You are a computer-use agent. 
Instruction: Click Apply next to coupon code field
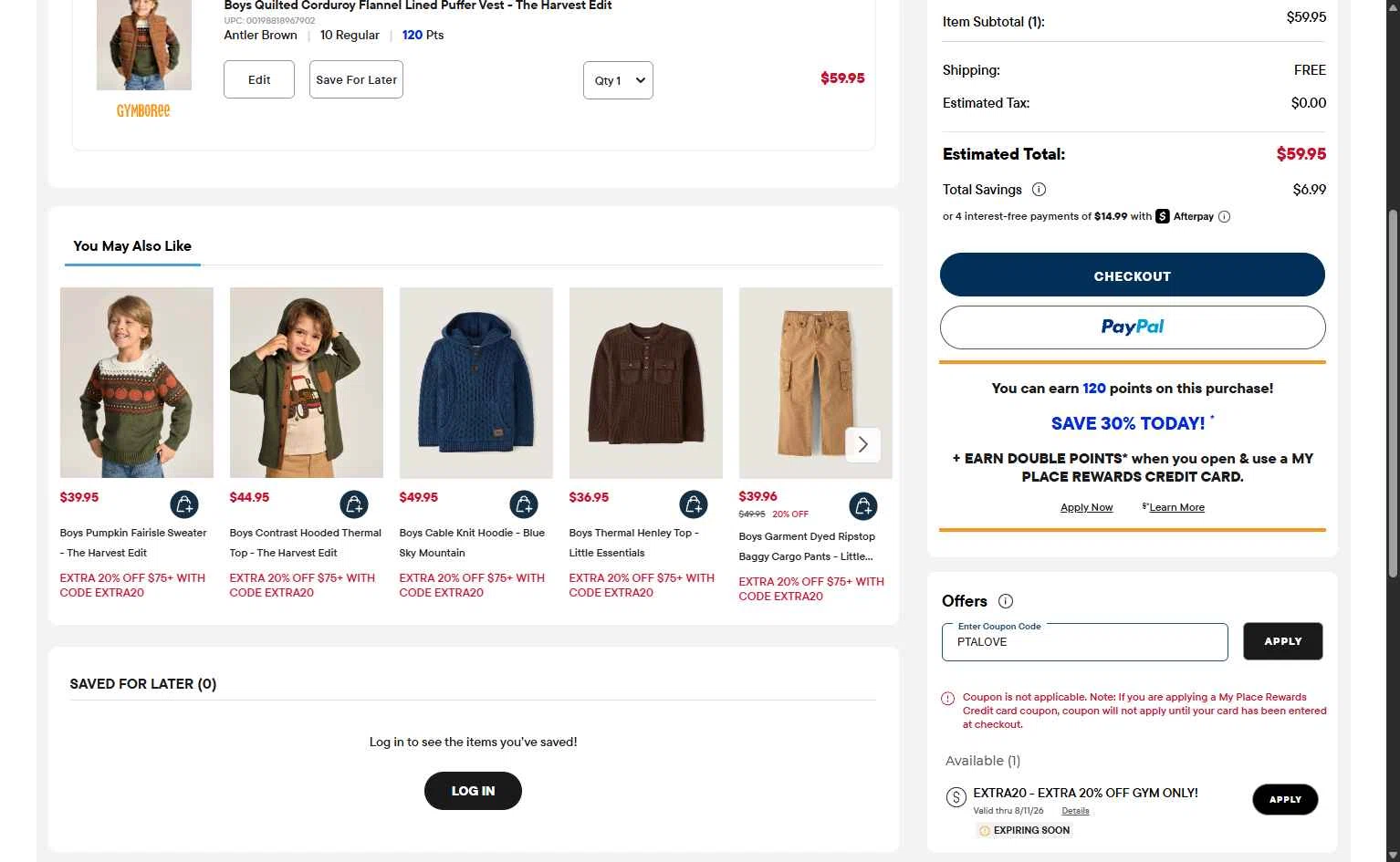point(1283,641)
